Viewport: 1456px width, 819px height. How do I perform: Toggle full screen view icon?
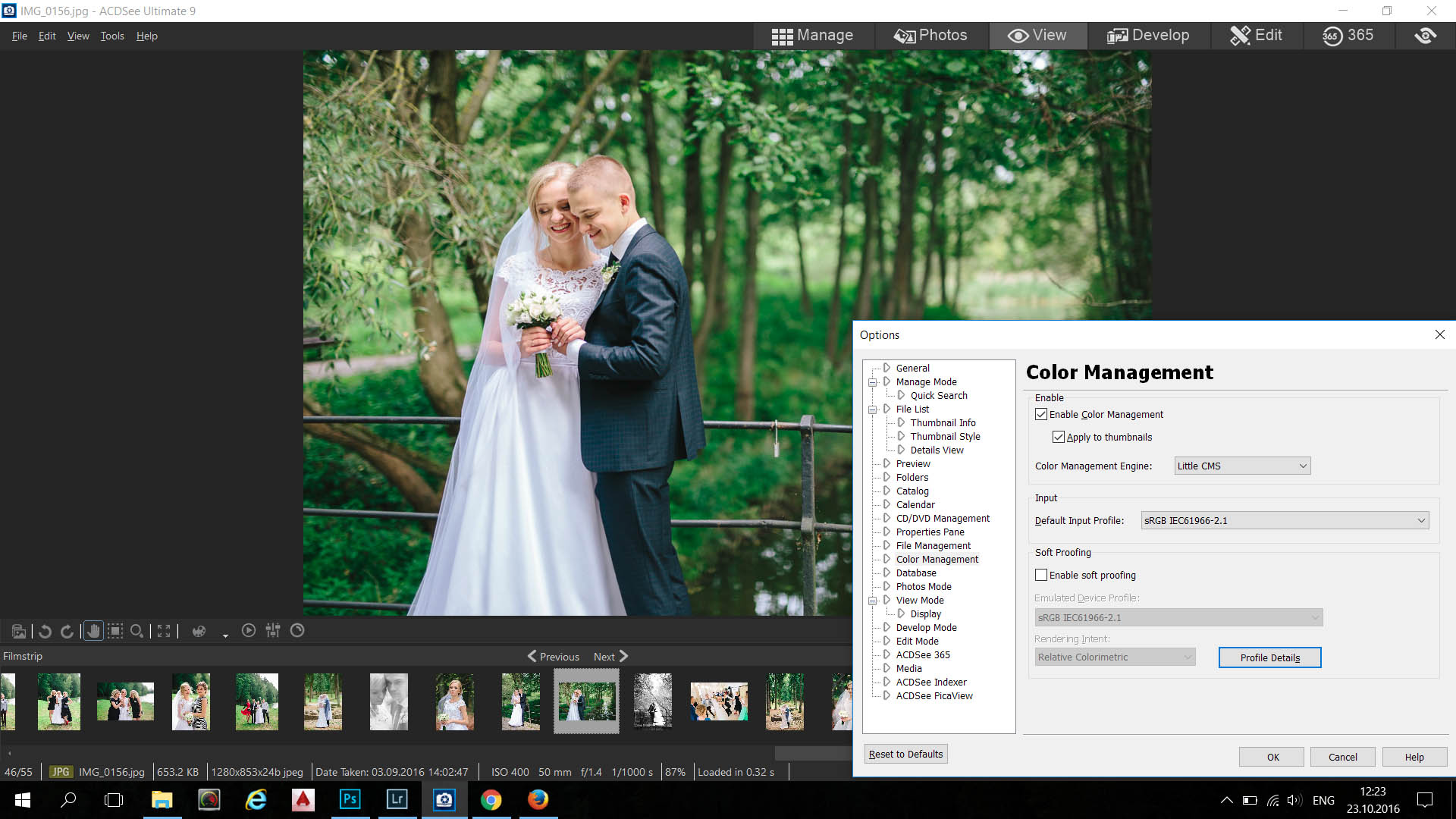164,631
